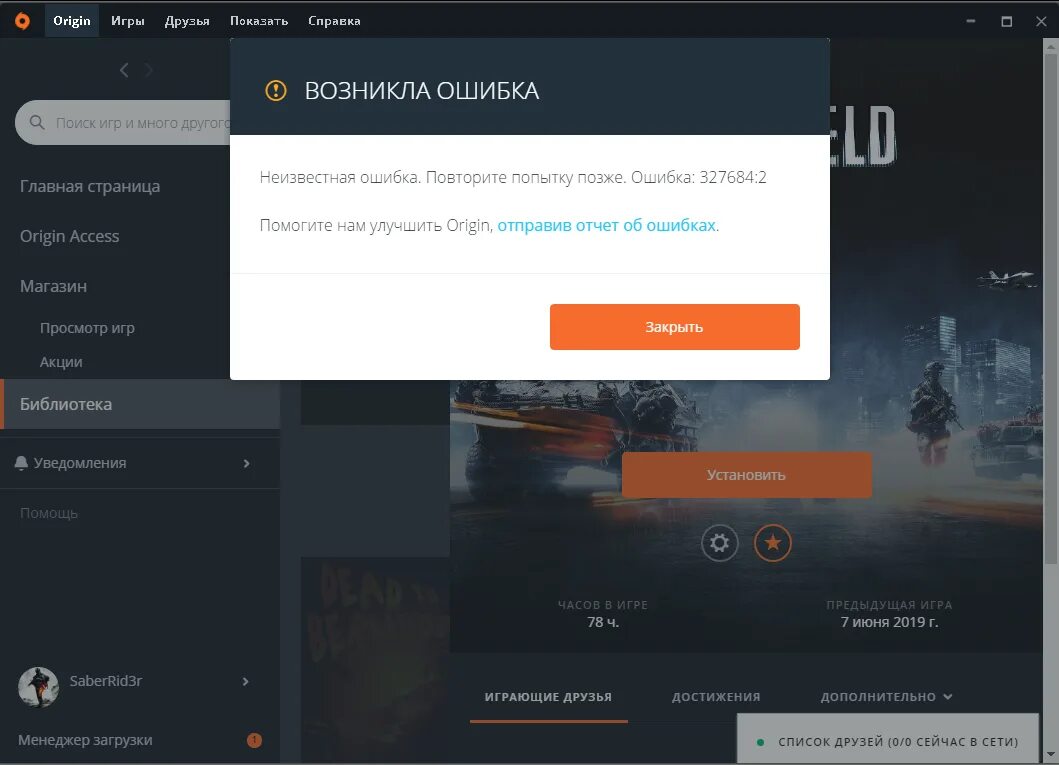Select Просмотр игр under Магазин

click(x=87, y=328)
